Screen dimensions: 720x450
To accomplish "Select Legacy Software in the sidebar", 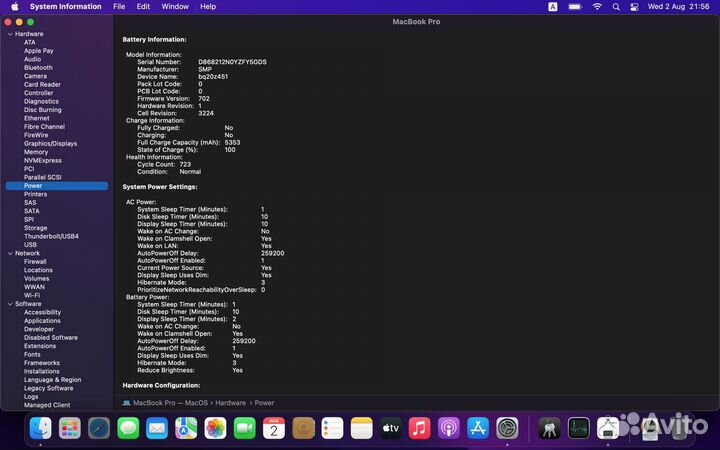I will tap(49, 388).
